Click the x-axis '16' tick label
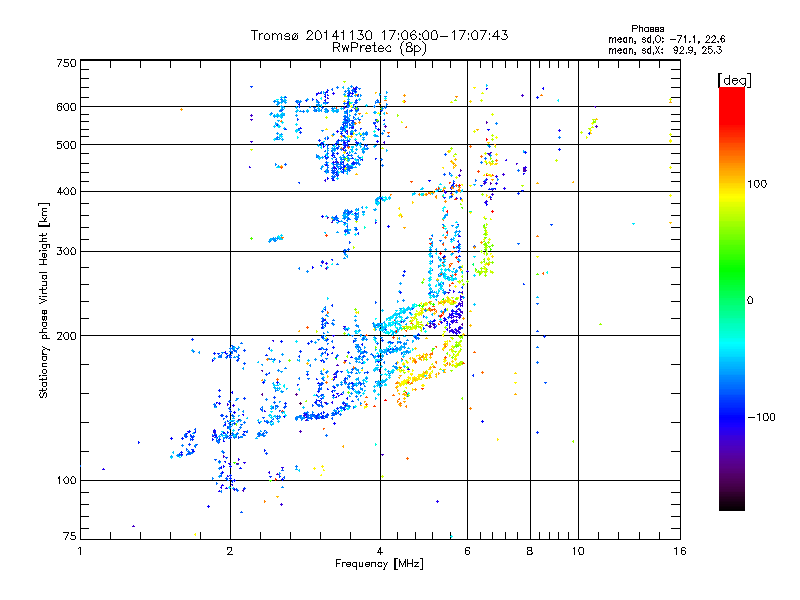The image size is (800, 600). [x=680, y=551]
